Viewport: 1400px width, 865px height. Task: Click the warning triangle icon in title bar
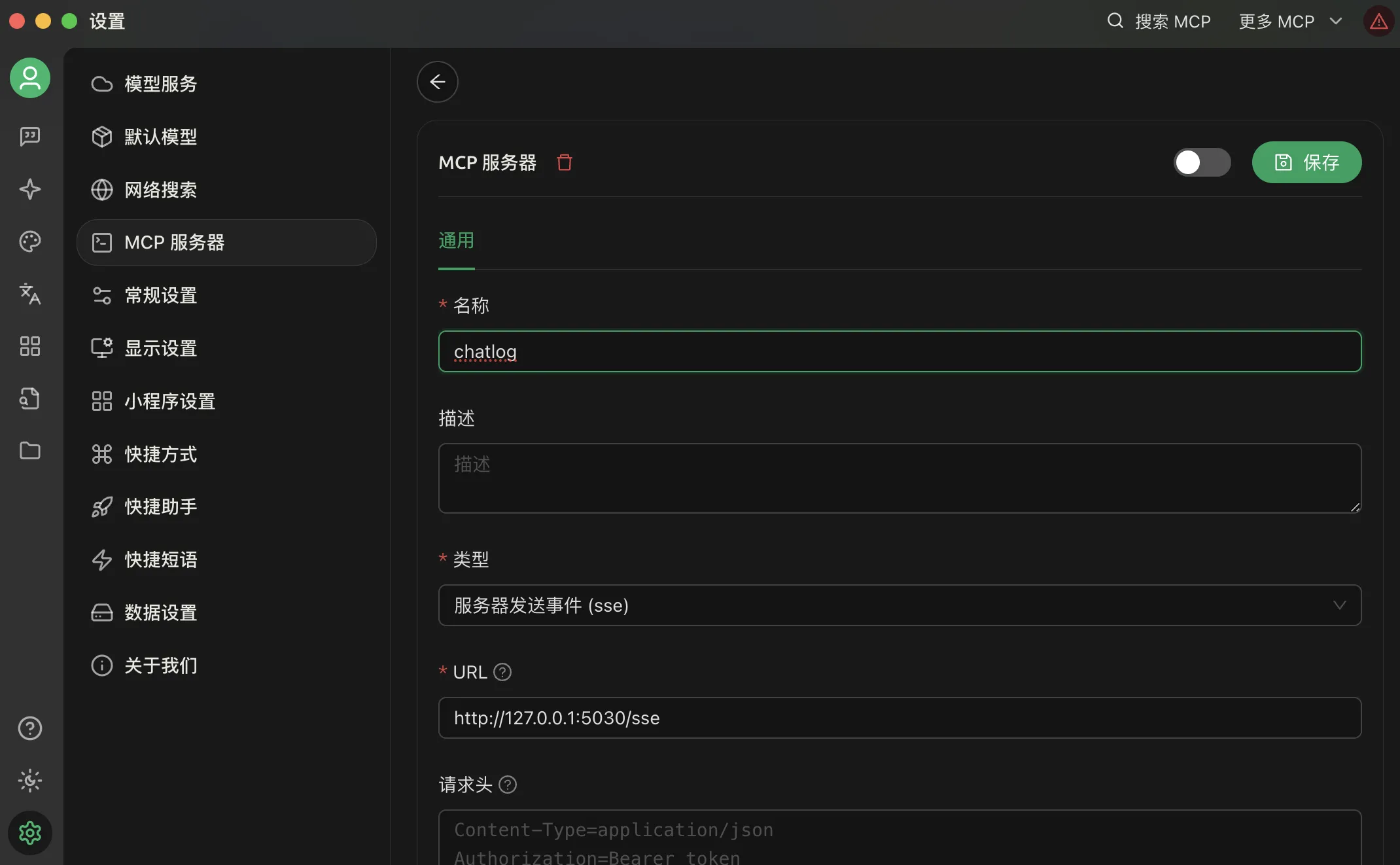[x=1378, y=20]
